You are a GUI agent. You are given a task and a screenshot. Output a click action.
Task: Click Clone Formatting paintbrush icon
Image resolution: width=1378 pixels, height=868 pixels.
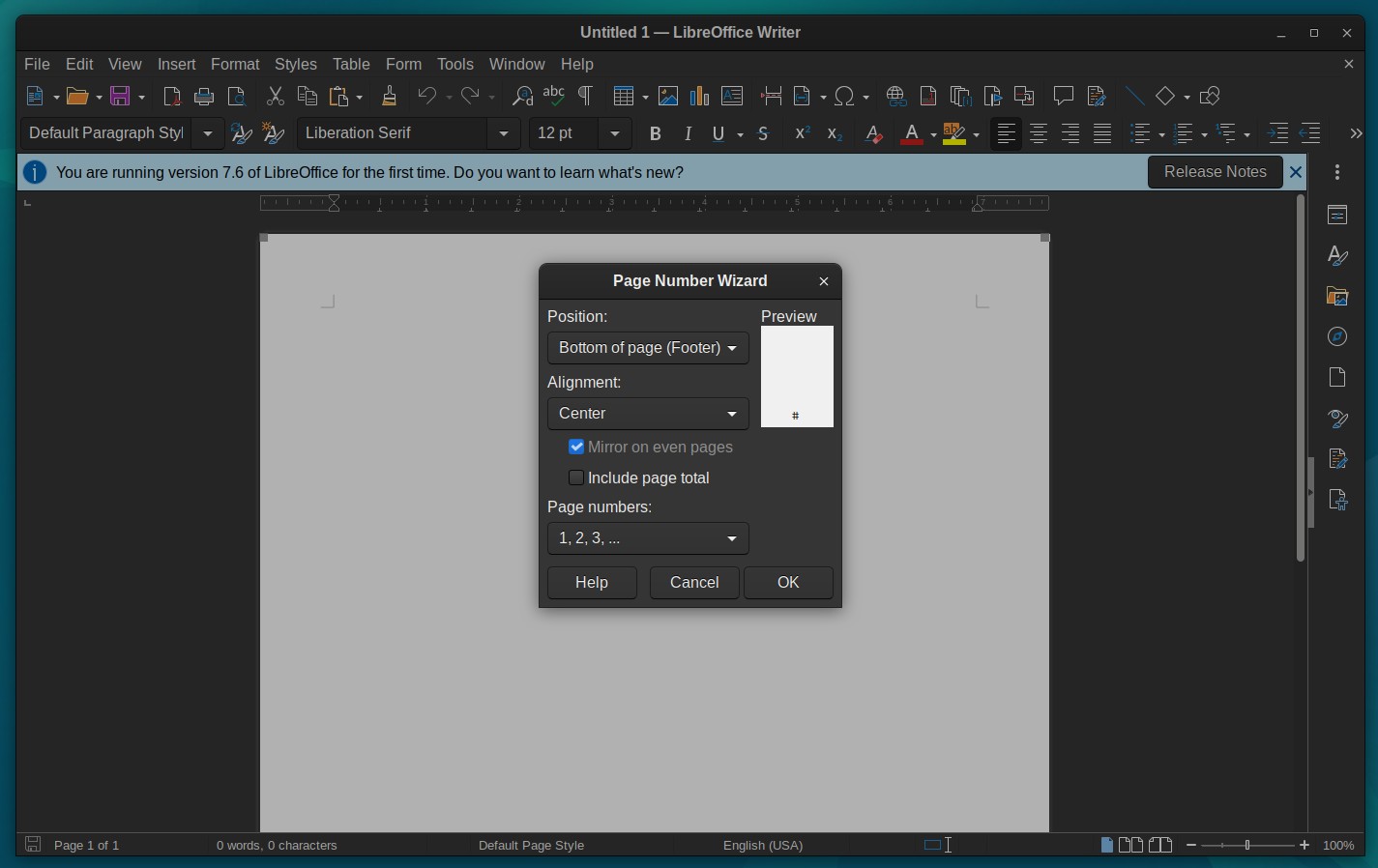pos(390,97)
